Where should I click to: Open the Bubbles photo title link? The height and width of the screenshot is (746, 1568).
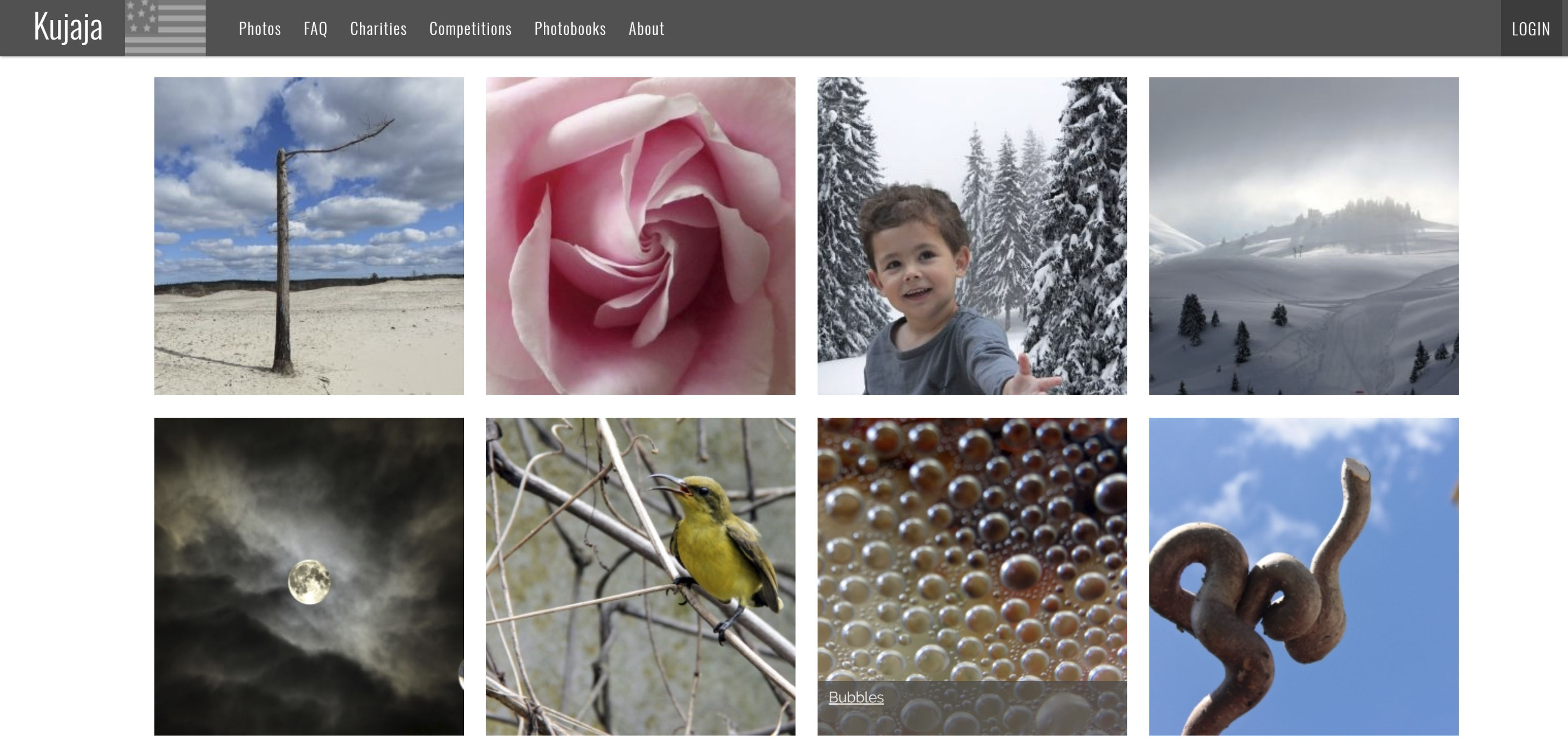[856, 697]
